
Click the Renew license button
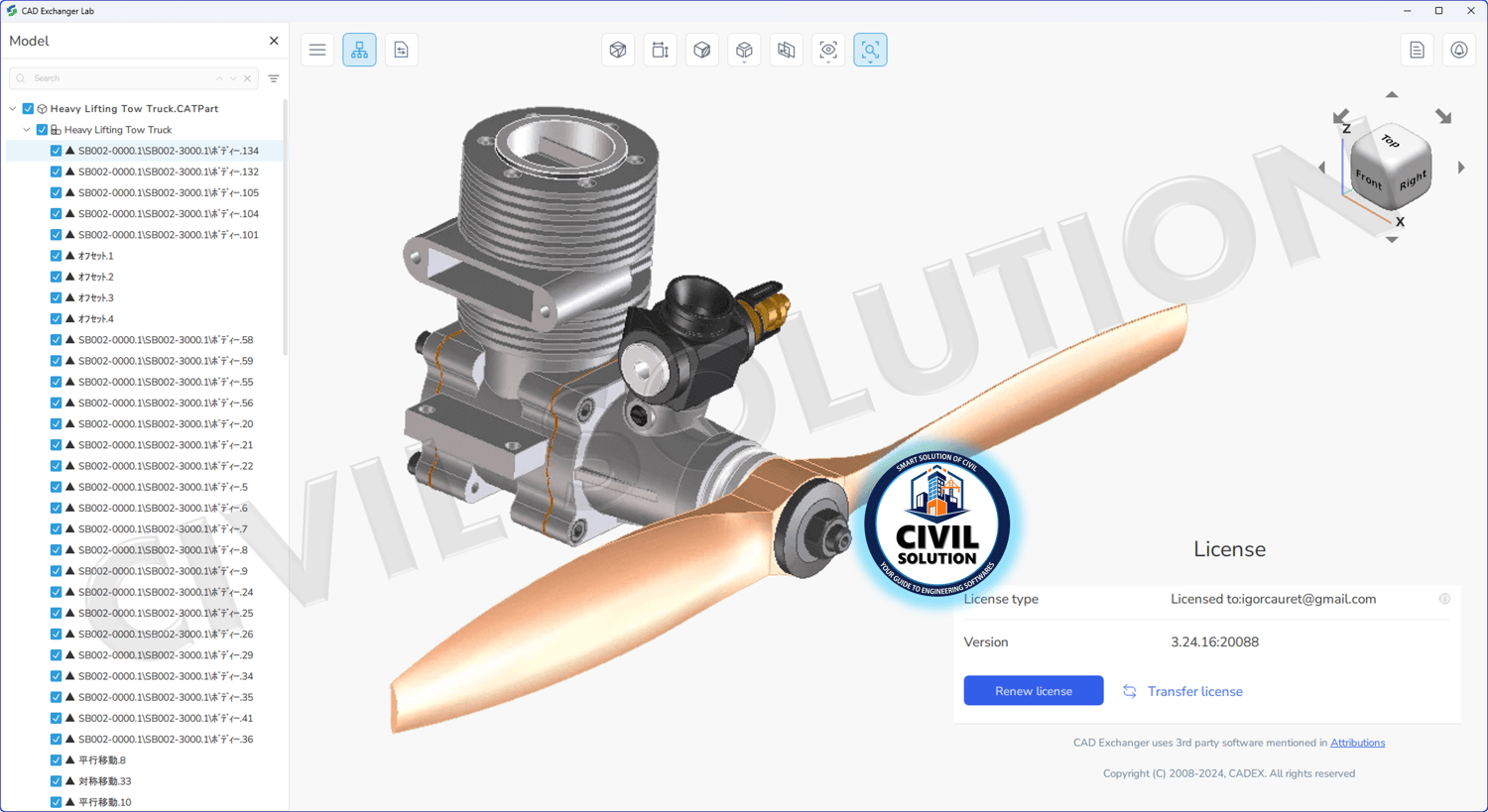click(1034, 691)
